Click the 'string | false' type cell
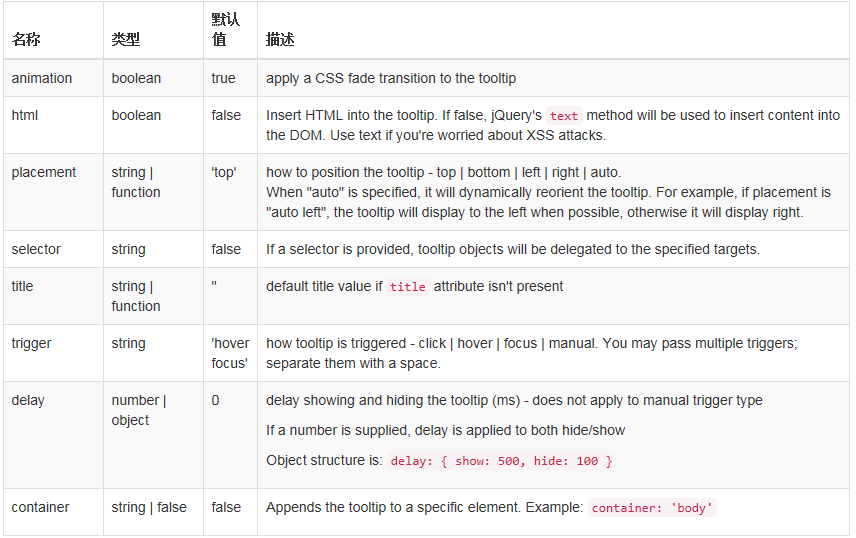 [x=149, y=507]
